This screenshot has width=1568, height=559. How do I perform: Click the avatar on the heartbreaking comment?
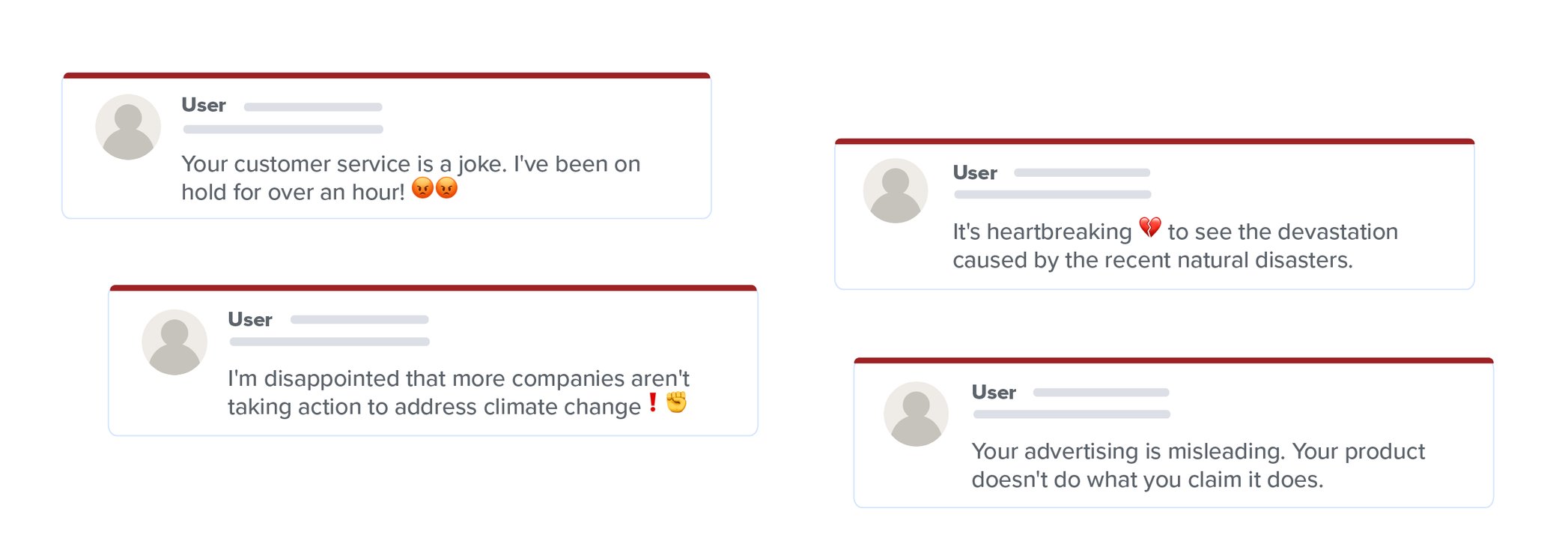896,190
